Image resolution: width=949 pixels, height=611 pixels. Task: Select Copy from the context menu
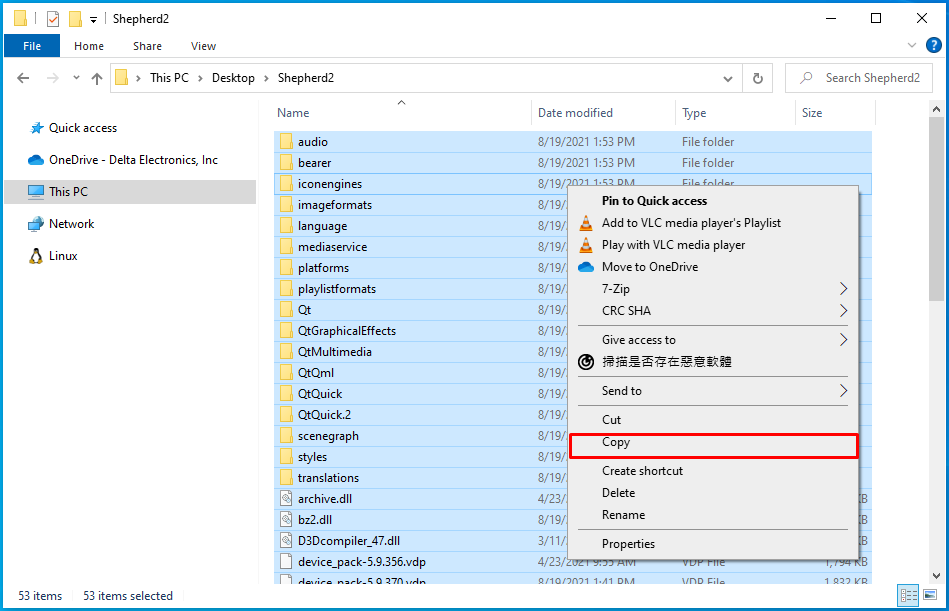point(616,442)
